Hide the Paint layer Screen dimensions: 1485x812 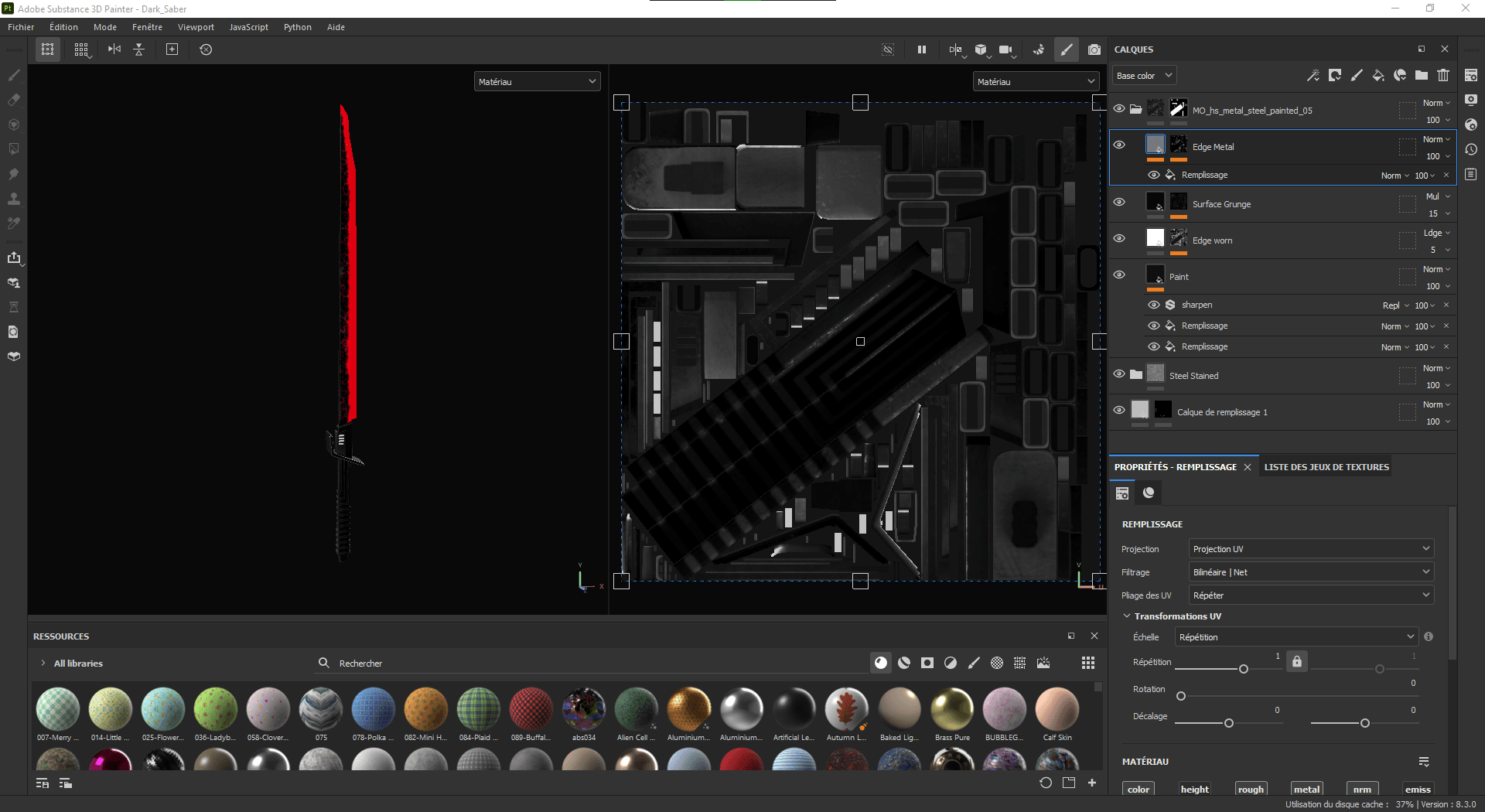(1119, 275)
